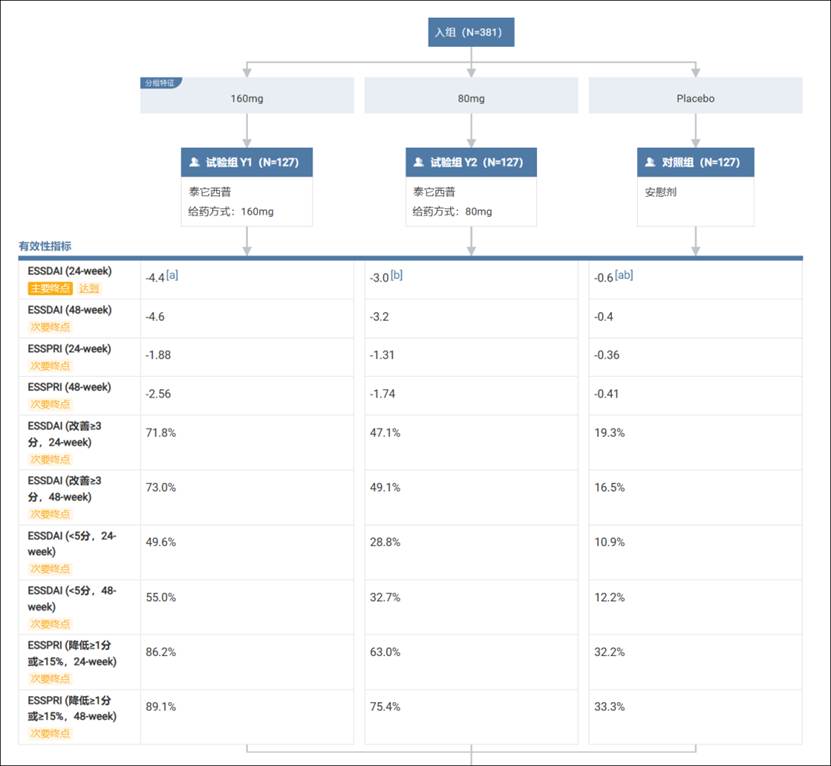Click the 47.1% value cell
The height and width of the screenshot is (766, 831).
[471, 443]
